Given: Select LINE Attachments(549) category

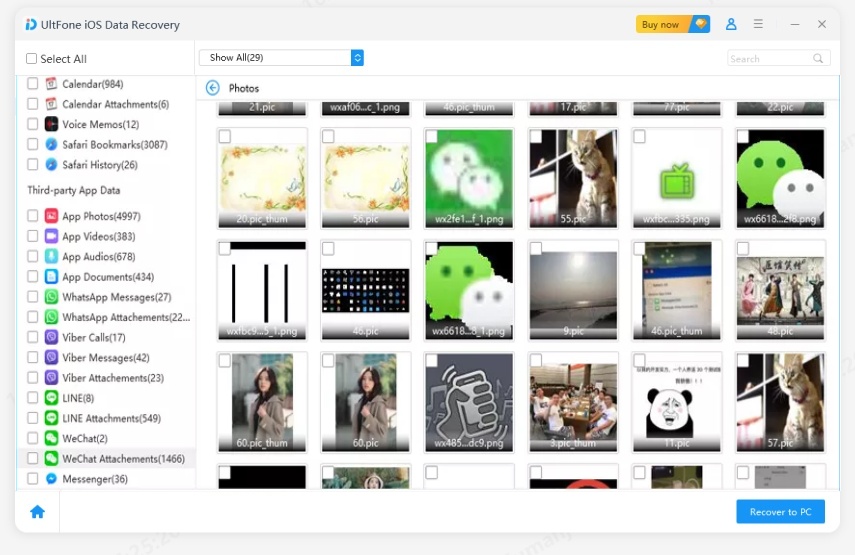Looking at the screenshot, I should pos(111,418).
